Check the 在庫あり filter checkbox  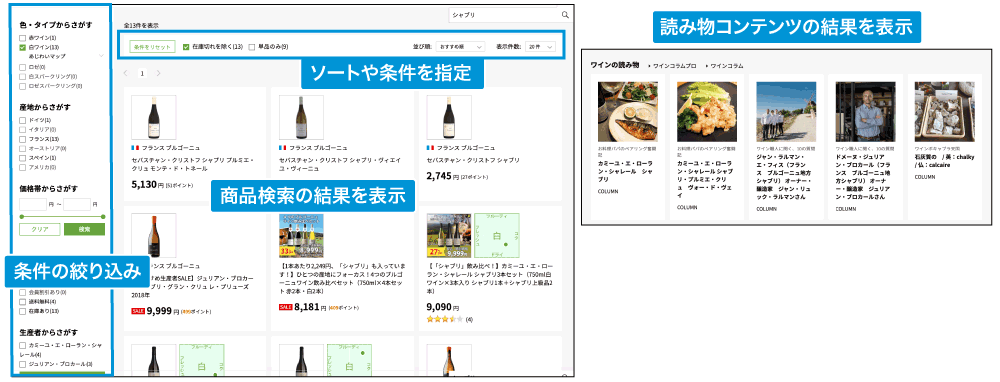[23, 311]
